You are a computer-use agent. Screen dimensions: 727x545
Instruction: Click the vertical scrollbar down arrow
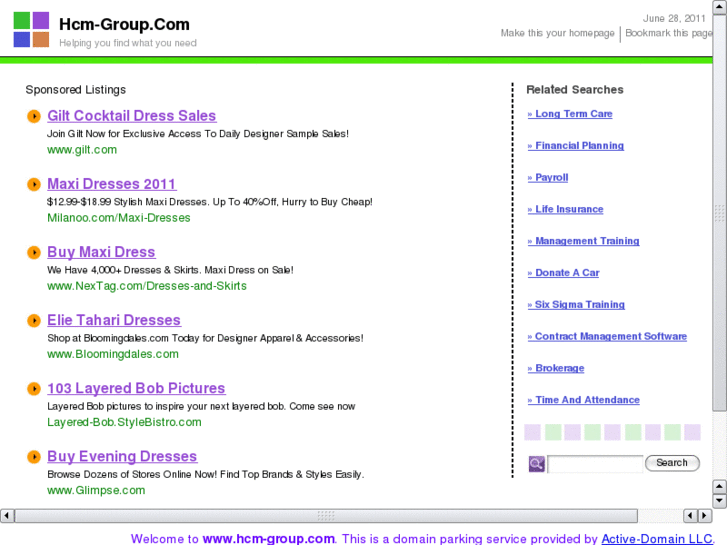pyautogui.click(x=719, y=499)
